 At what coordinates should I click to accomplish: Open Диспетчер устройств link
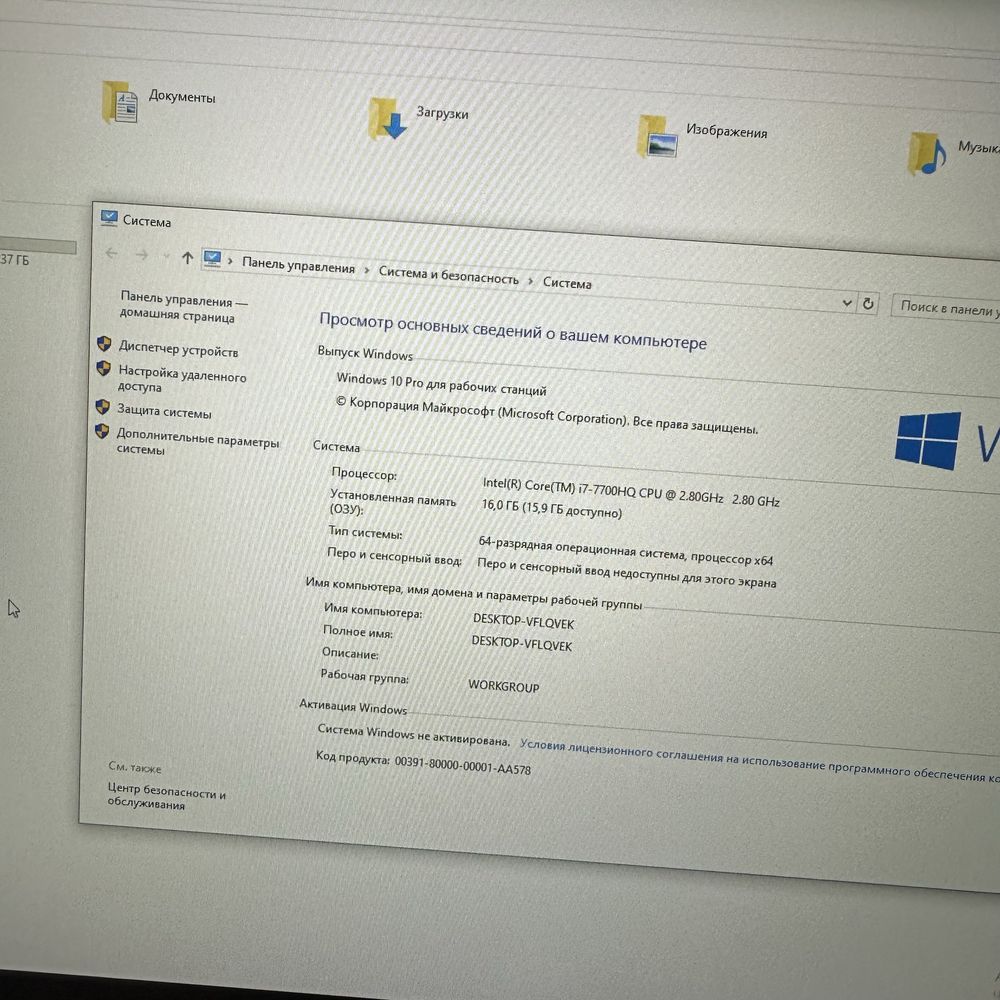point(179,349)
